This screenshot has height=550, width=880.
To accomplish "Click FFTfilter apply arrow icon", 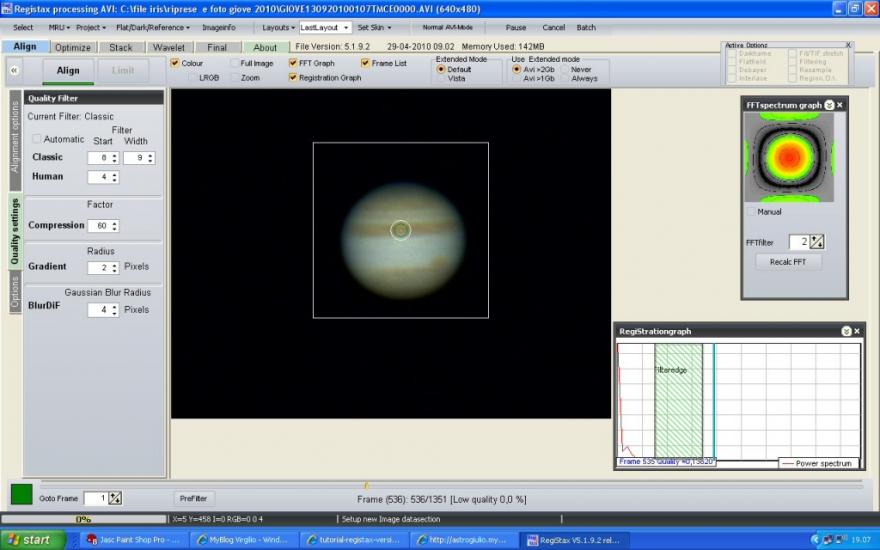I will (817, 242).
